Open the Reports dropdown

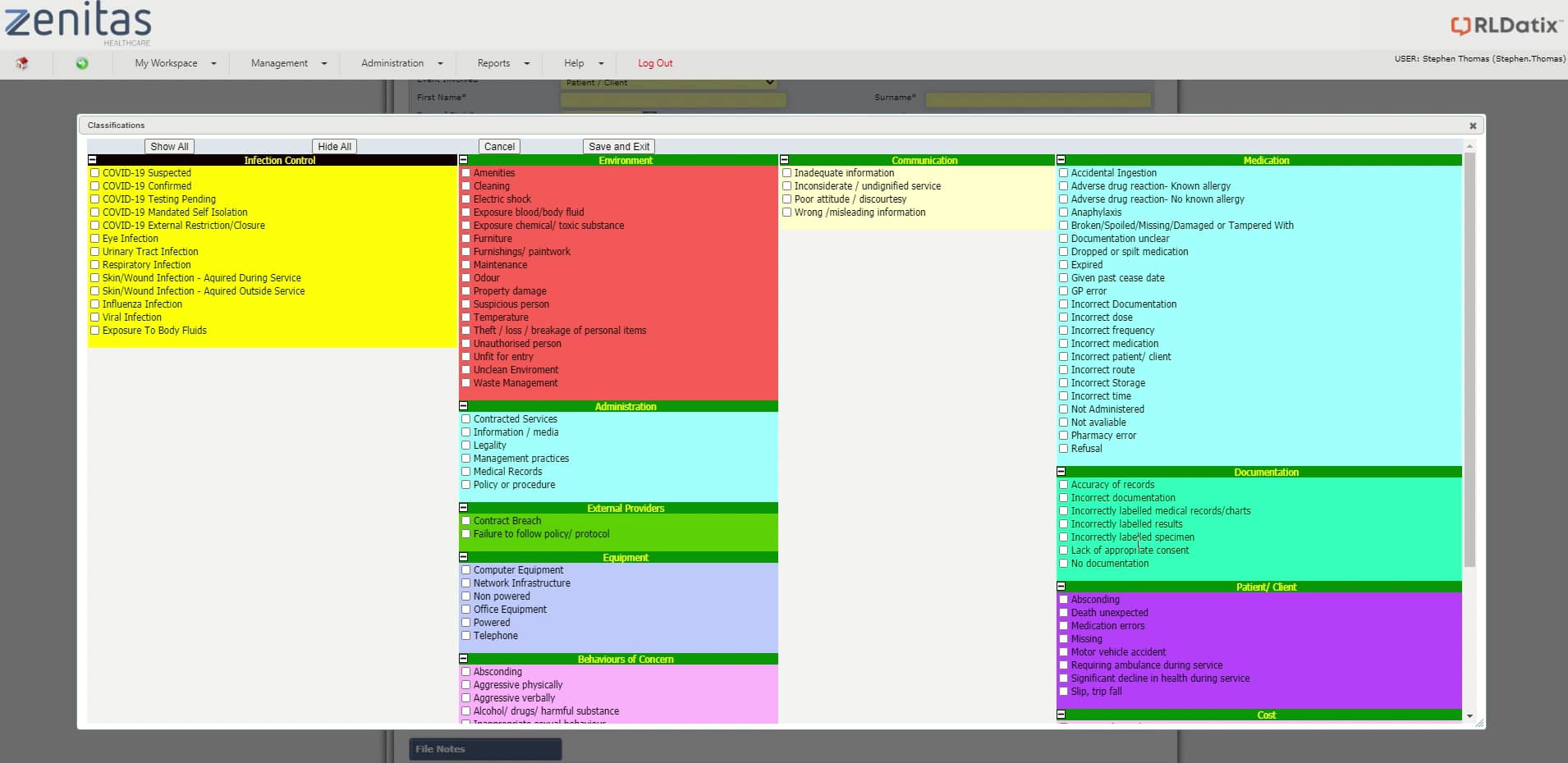click(500, 63)
